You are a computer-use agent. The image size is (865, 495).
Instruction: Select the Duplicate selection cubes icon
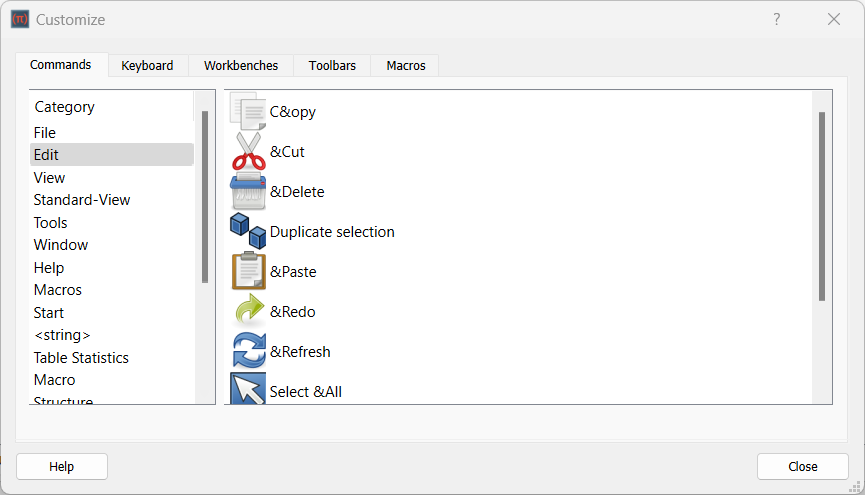(248, 231)
